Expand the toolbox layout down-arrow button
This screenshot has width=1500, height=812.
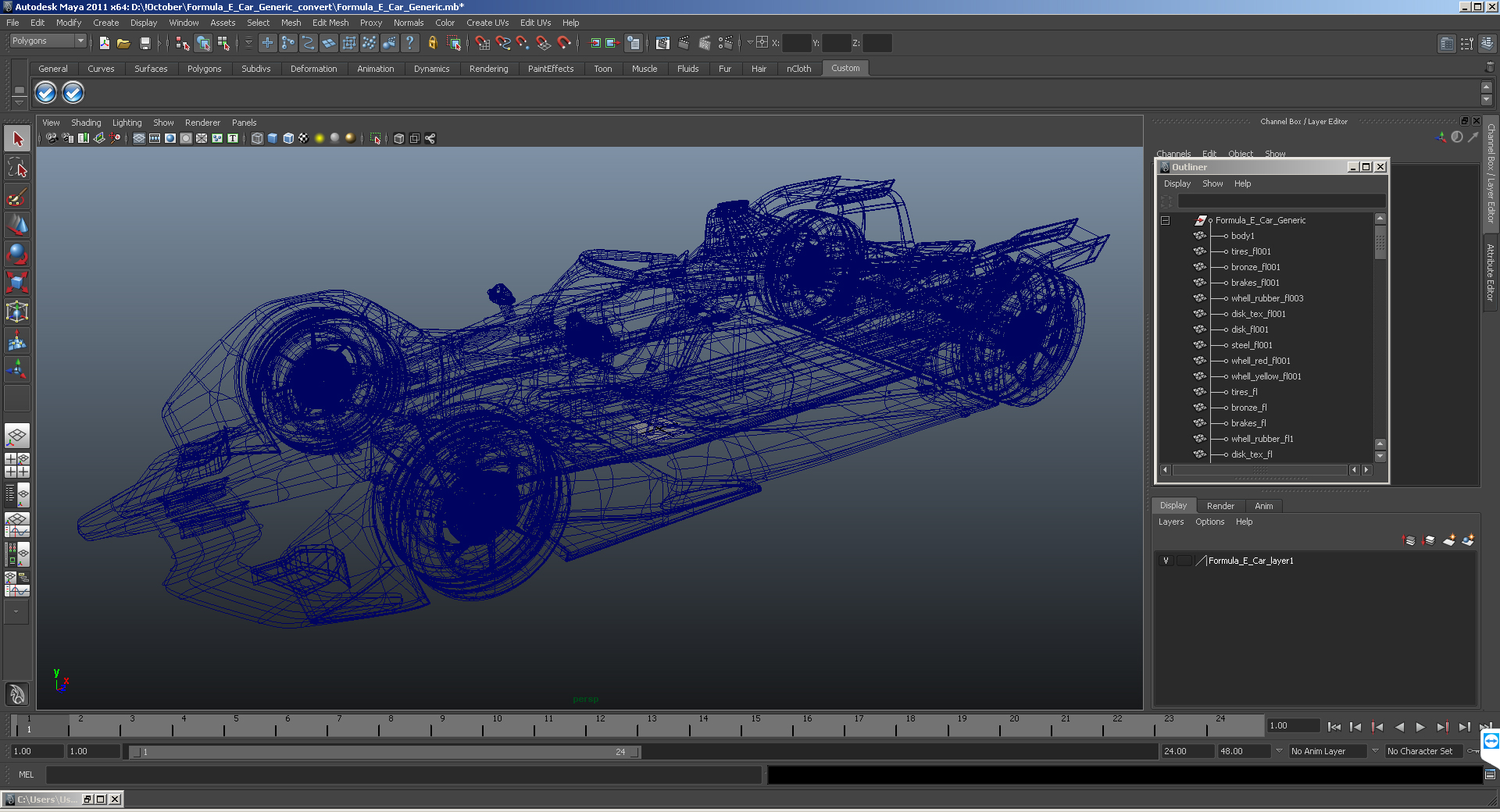(16, 612)
